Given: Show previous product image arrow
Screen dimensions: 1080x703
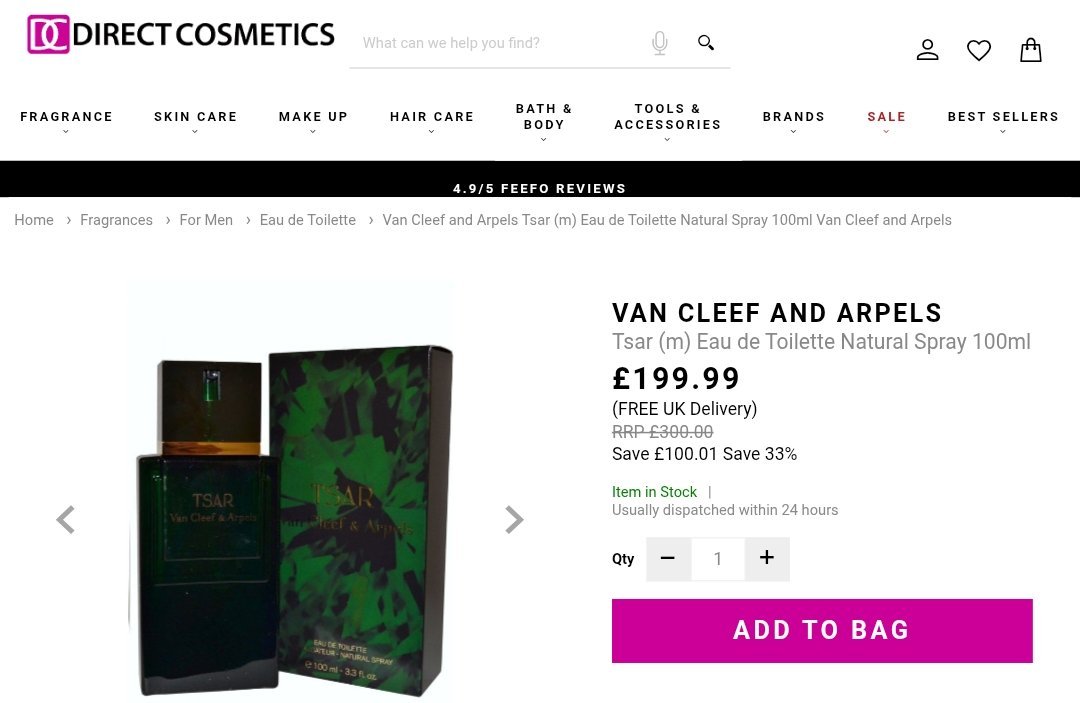Looking at the screenshot, I should [x=65, y=520].
